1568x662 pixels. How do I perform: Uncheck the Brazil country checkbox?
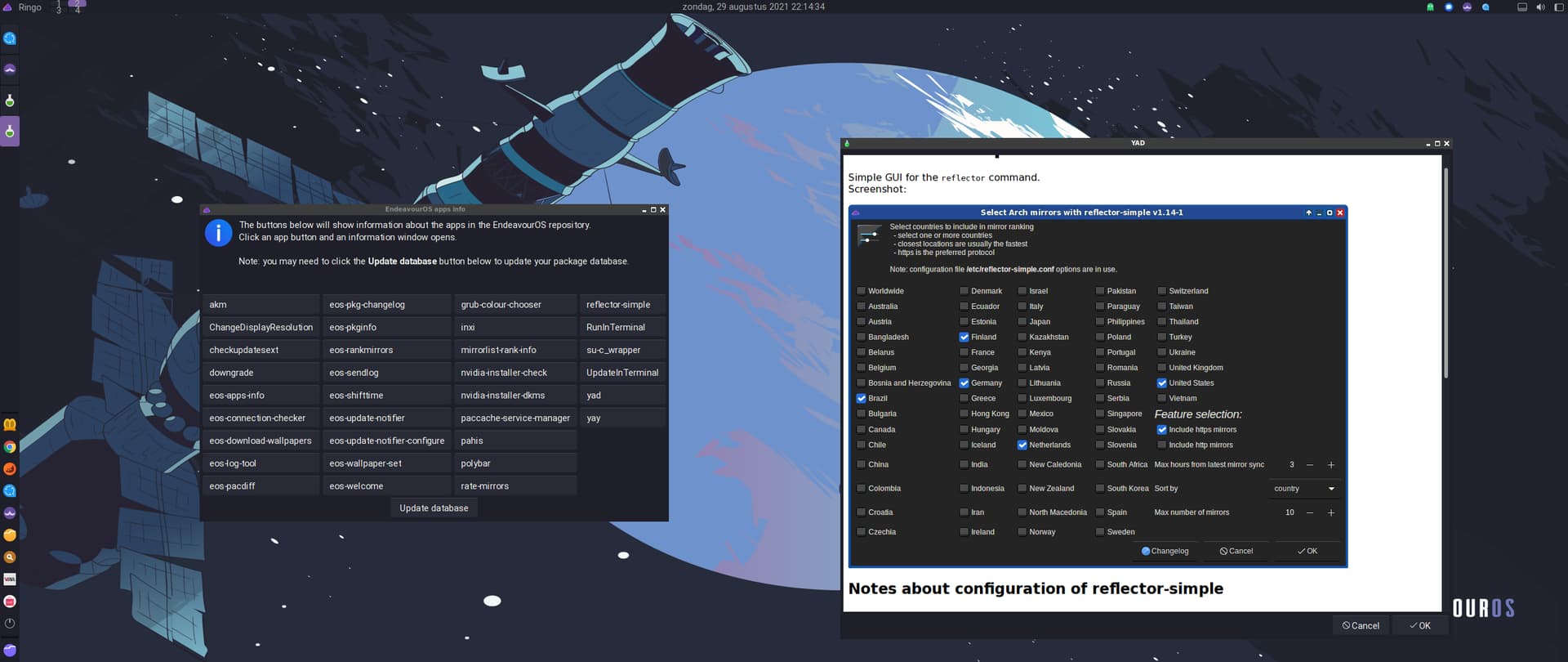tap(861, 398)
